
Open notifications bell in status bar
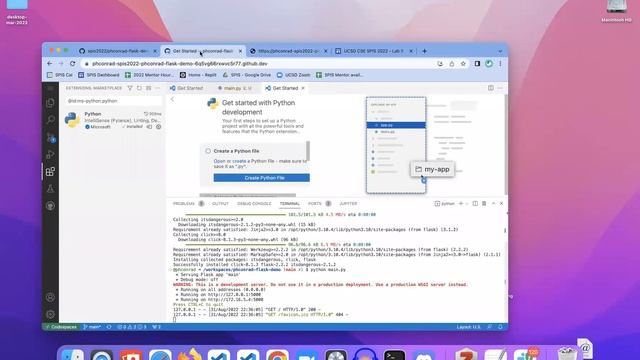[x=500, y=327]
